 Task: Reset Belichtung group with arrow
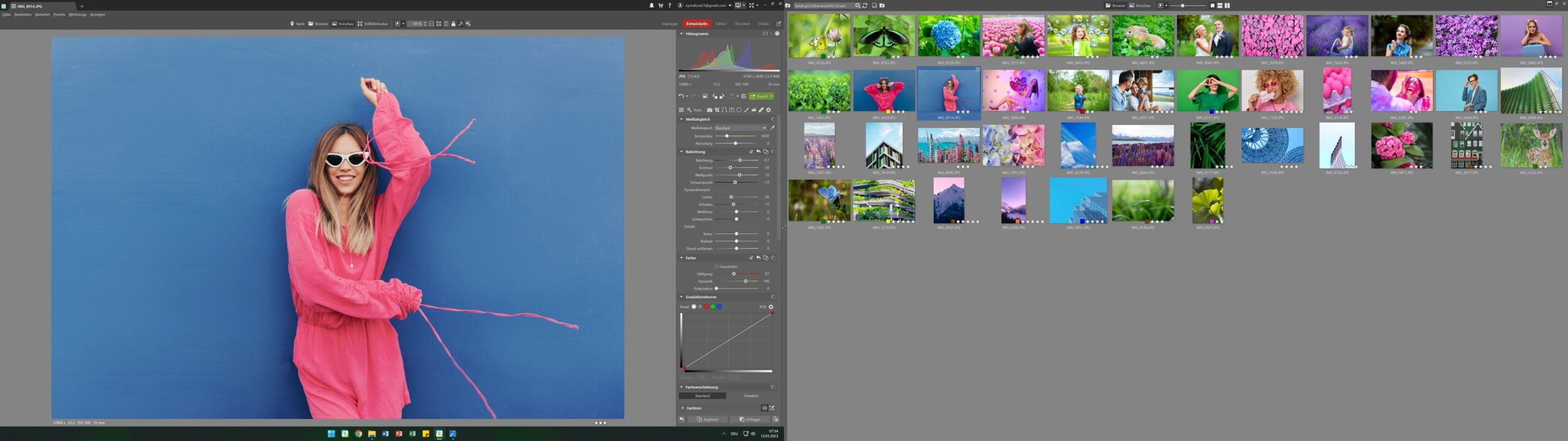[758, 151]
